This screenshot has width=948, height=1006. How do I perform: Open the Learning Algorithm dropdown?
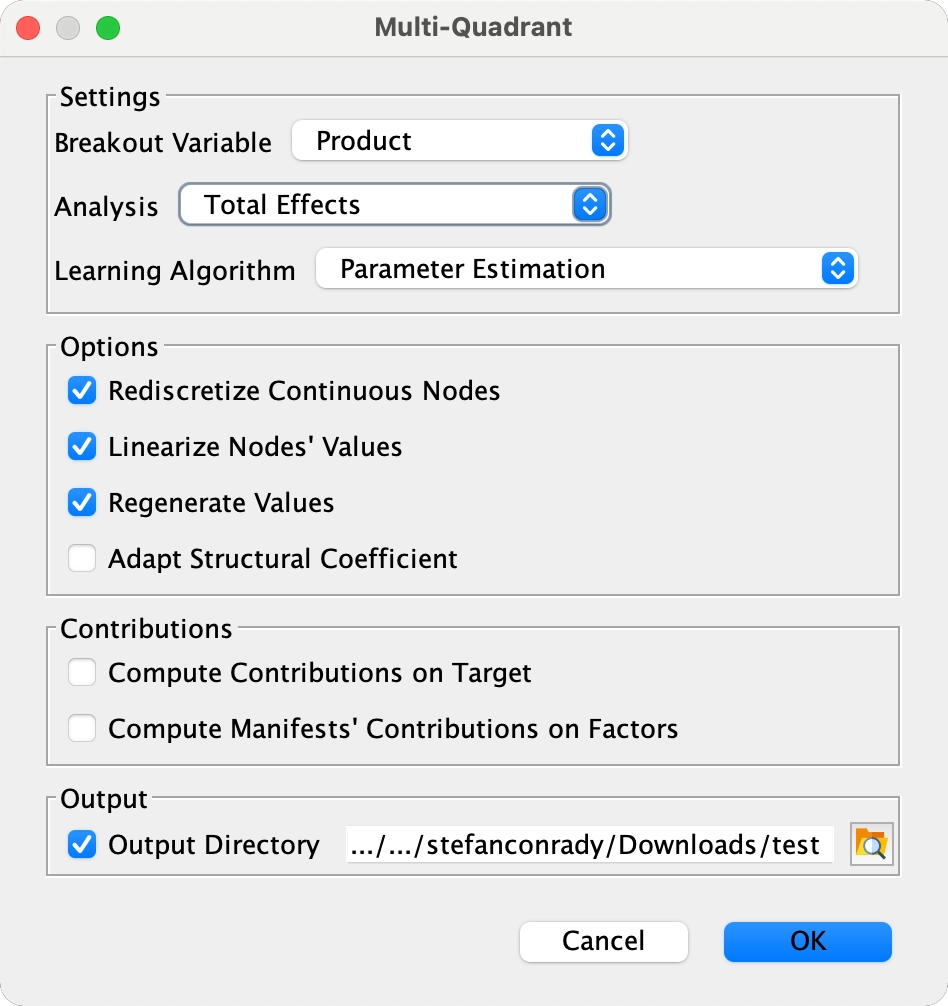click(586, 270)
